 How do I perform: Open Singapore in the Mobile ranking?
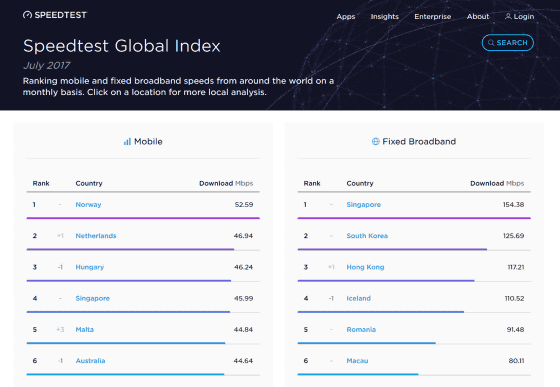(92, 298)
